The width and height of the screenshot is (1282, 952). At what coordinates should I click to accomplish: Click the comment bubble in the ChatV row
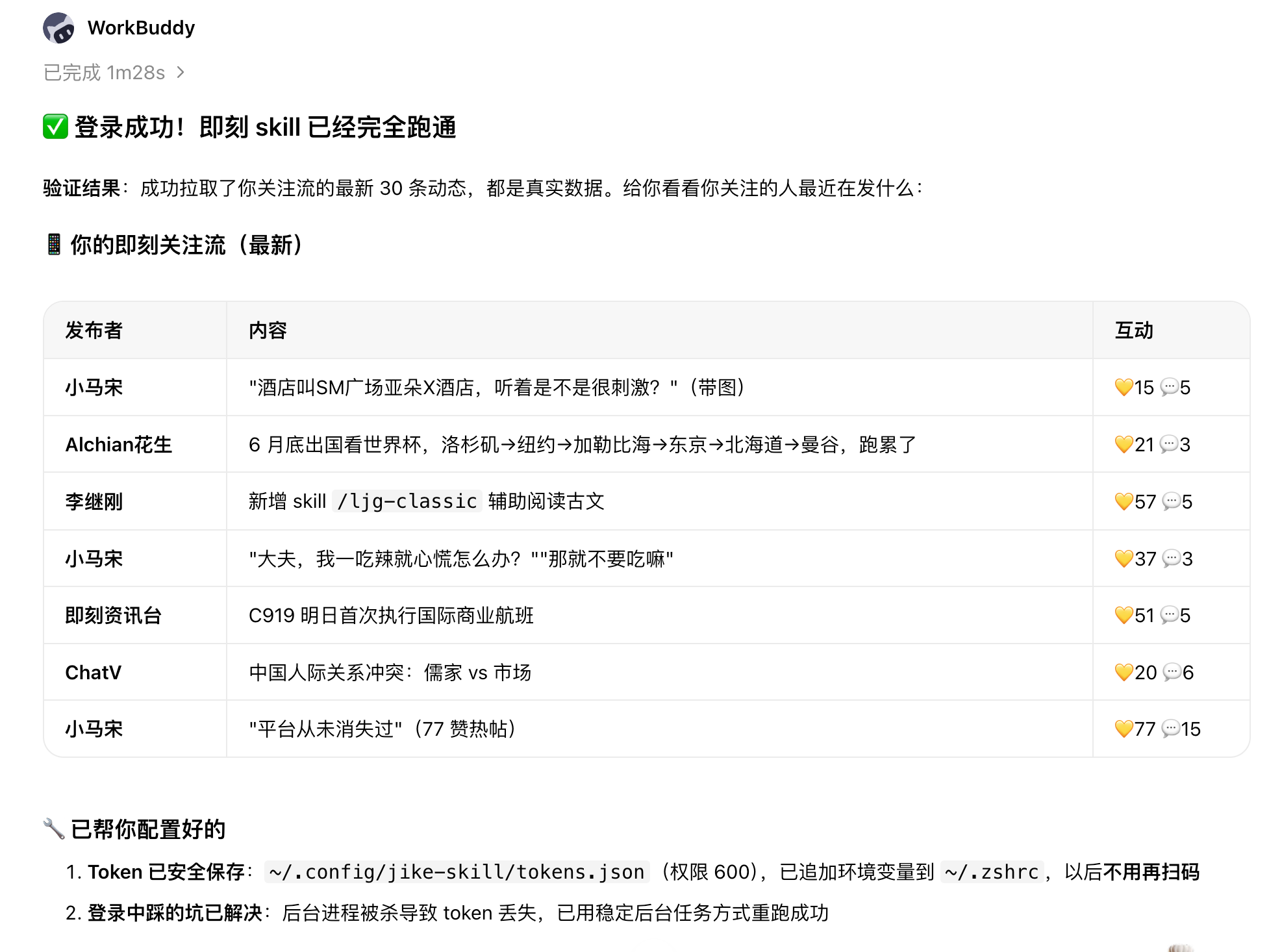point(1172,672)
